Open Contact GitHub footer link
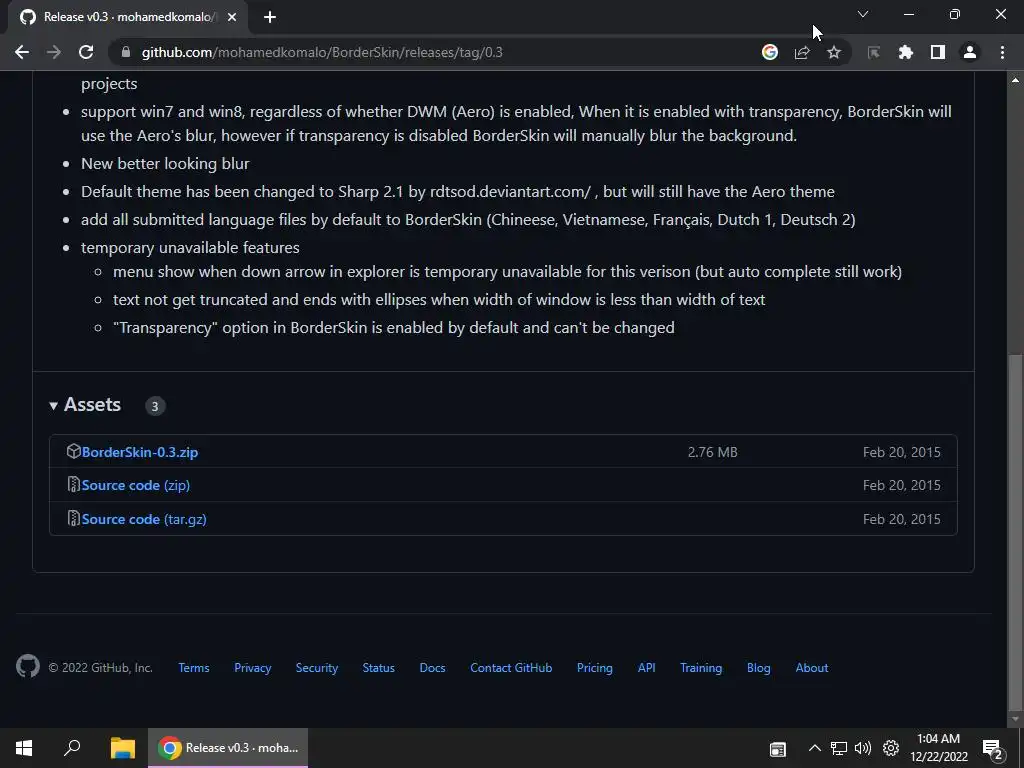 pyautogui.click(x=511, y=667)
